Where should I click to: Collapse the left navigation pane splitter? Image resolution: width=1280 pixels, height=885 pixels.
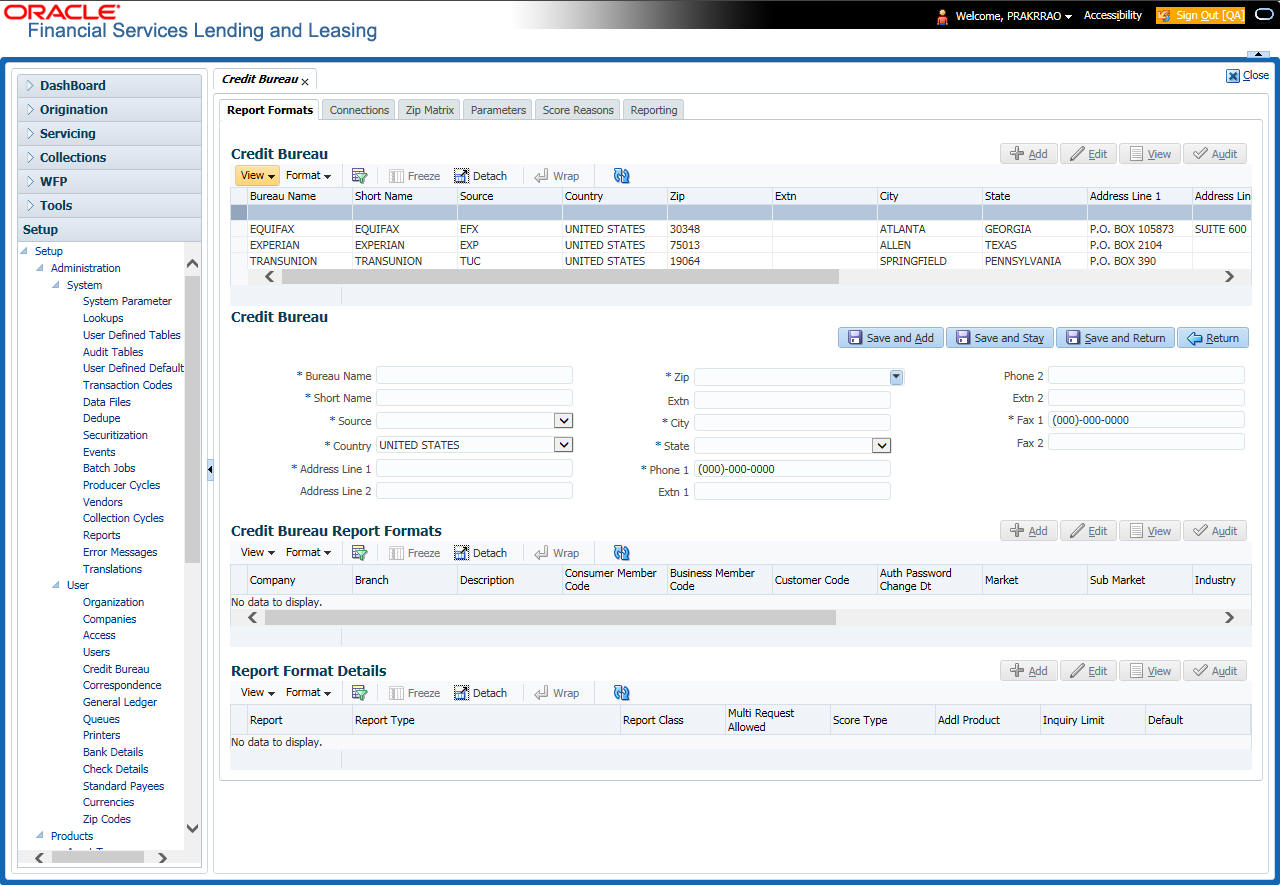point(210,470)
